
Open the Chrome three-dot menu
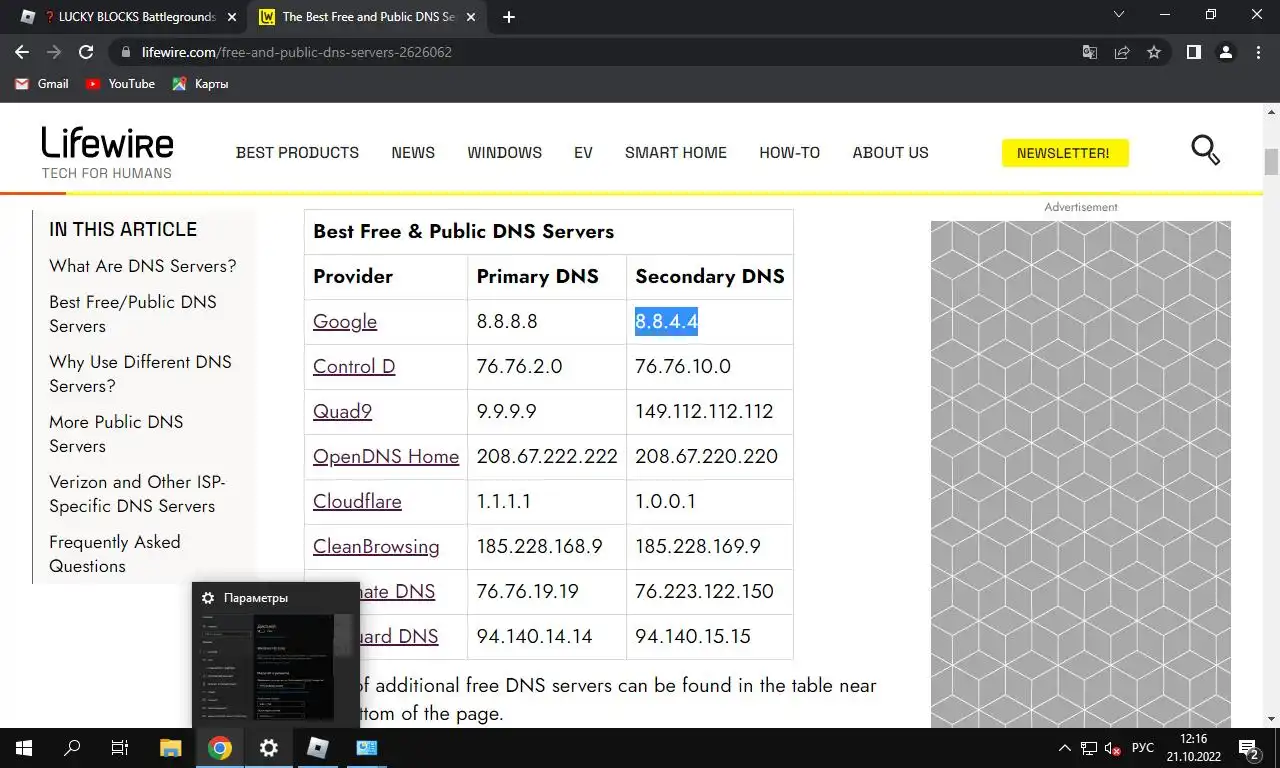tap(1257, 52)
